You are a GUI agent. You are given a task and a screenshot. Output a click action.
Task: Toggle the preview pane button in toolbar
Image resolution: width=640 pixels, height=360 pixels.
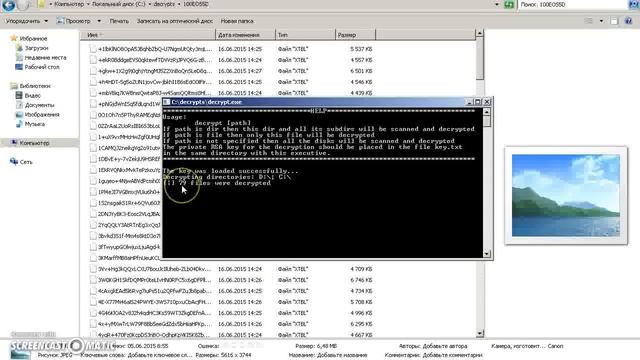click(x=614, y=21)
